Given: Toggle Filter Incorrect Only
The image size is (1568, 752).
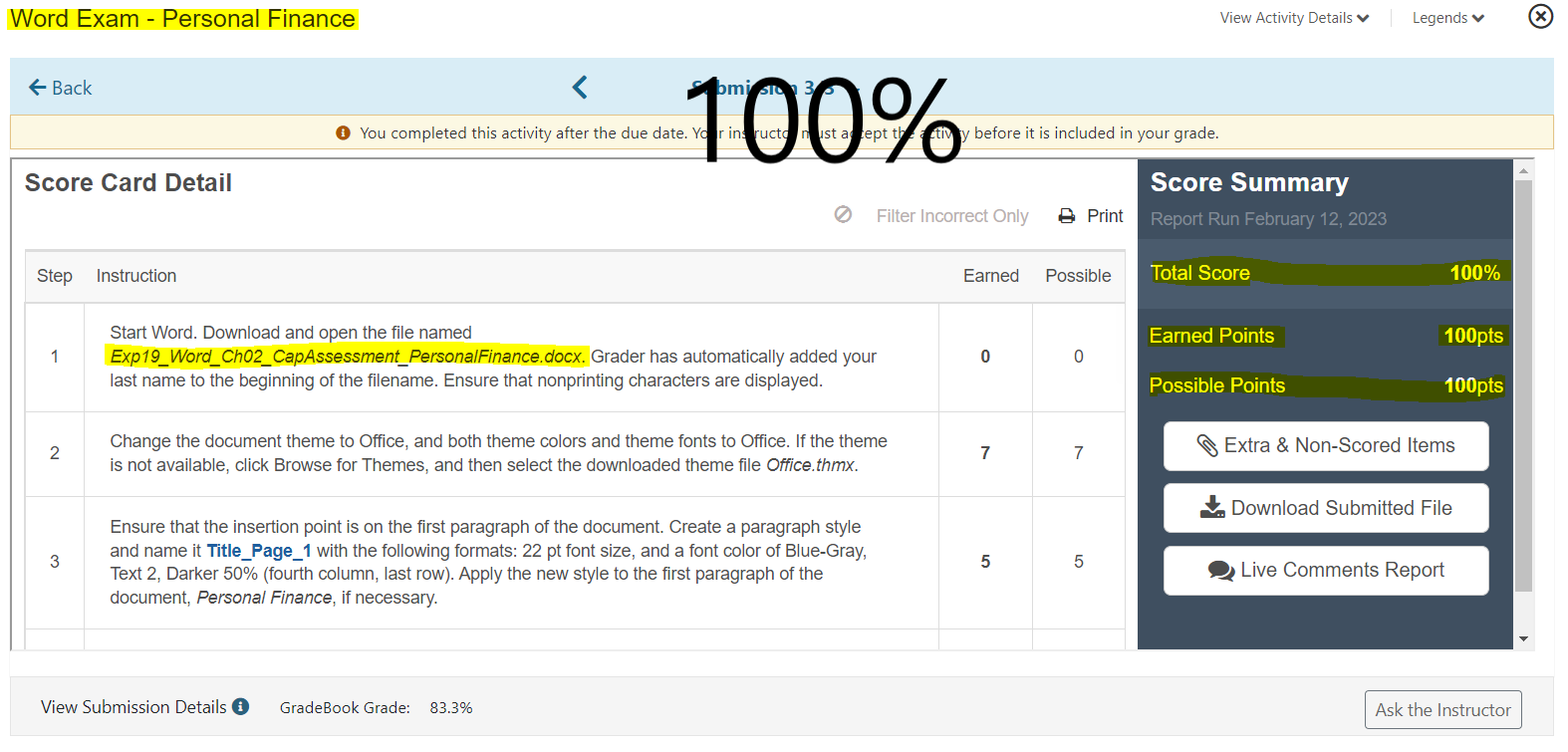Looking at the screenshot, I should tap(951, 216).
